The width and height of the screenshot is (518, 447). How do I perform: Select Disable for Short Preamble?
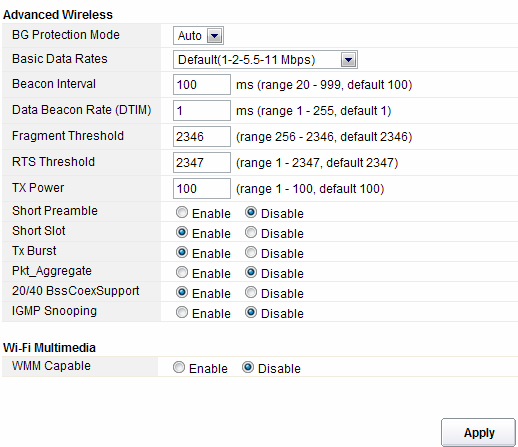click(251, 212)
